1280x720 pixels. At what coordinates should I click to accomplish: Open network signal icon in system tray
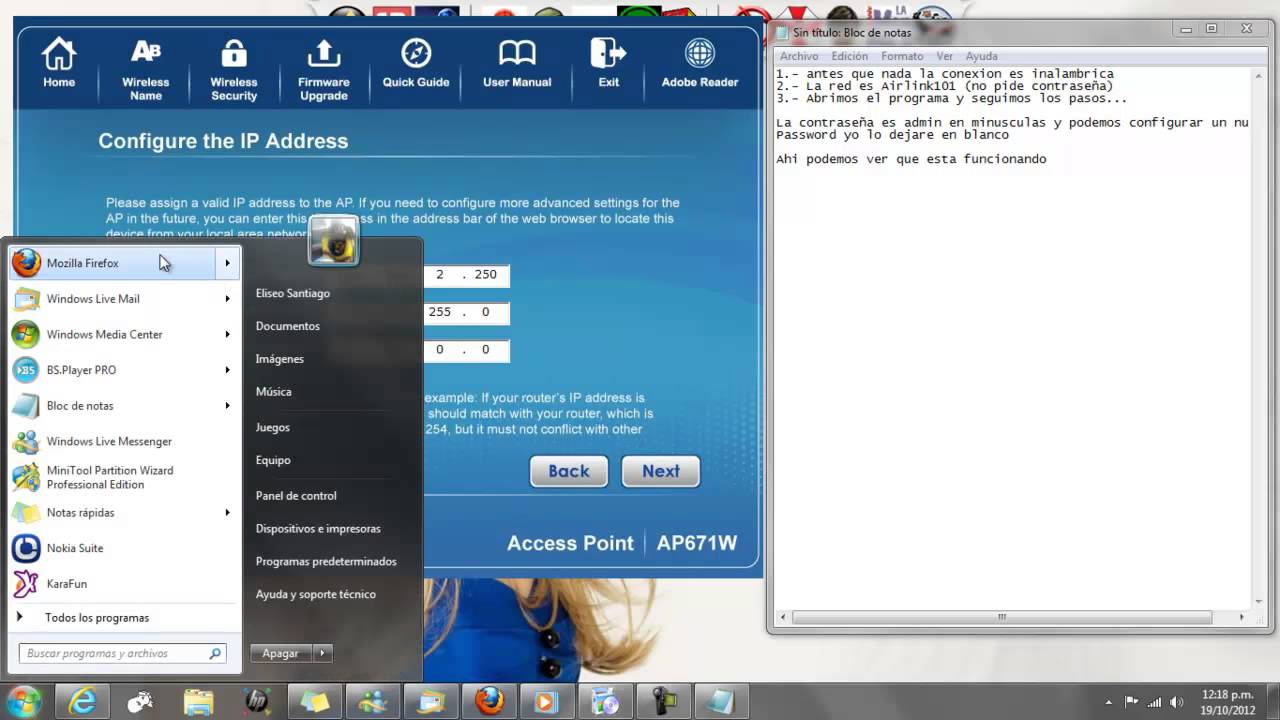[1156, 701]
